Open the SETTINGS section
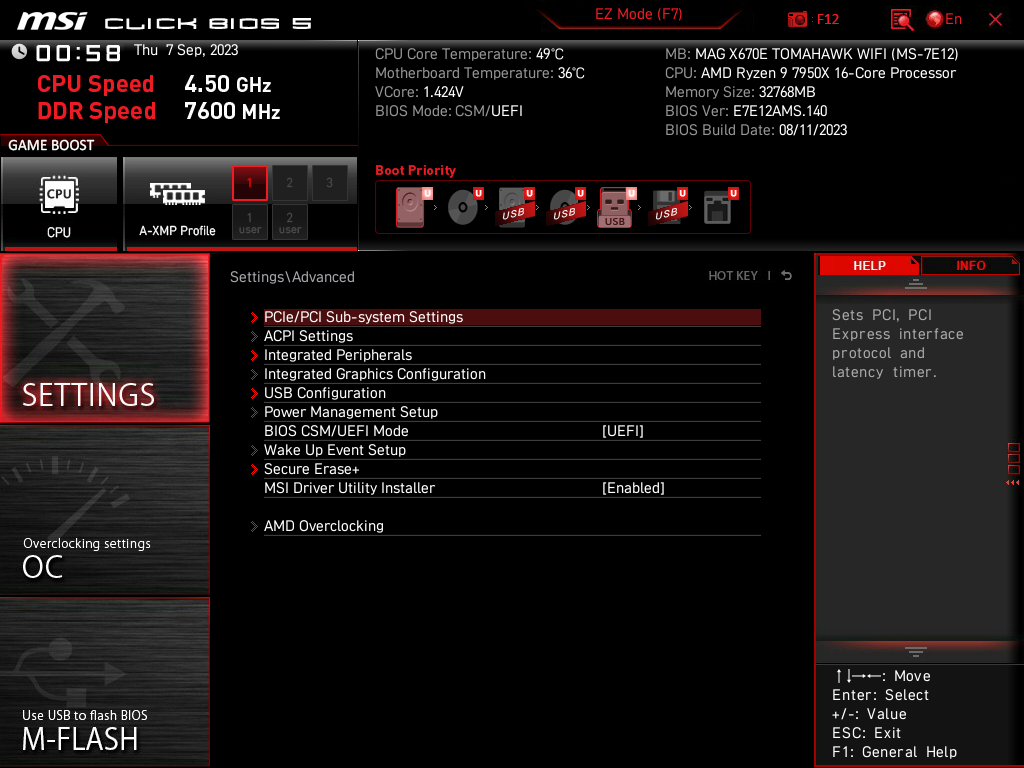Screen dimensions: 1024x768 (104, 338)
